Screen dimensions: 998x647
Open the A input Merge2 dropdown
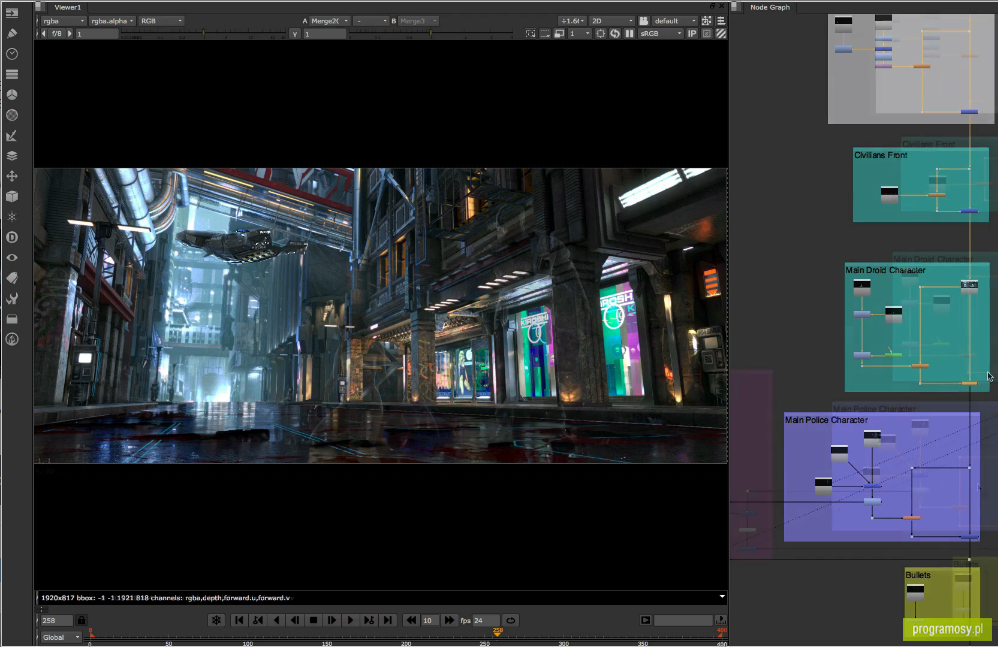pyautogui.click(x=330, y=21)
